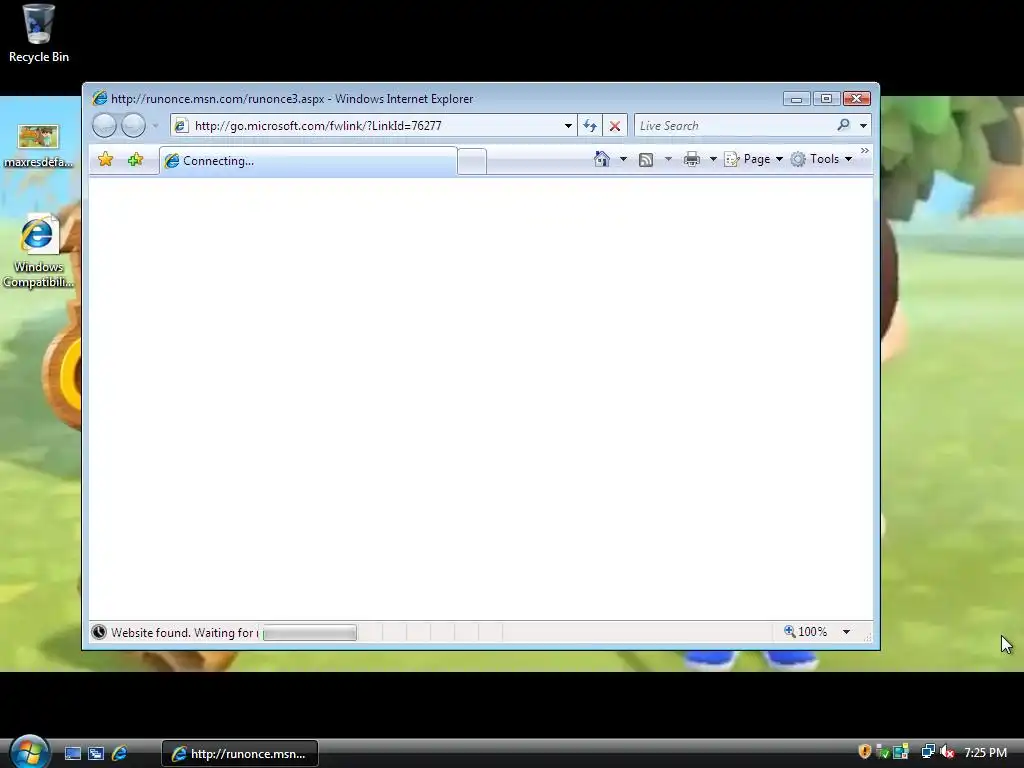The height and width of the screenshot is (768, 1024).
Task: Click the red Stop loading icon
Action: [615, 125]
